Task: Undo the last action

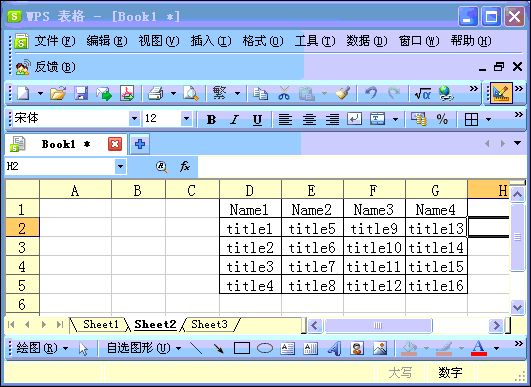Action: pos(371,92)
